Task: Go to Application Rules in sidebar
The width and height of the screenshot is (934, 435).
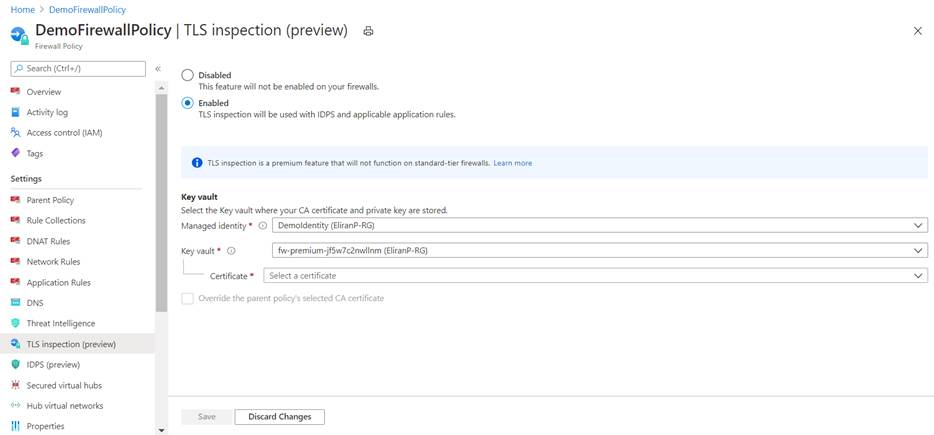Action: 58,283
